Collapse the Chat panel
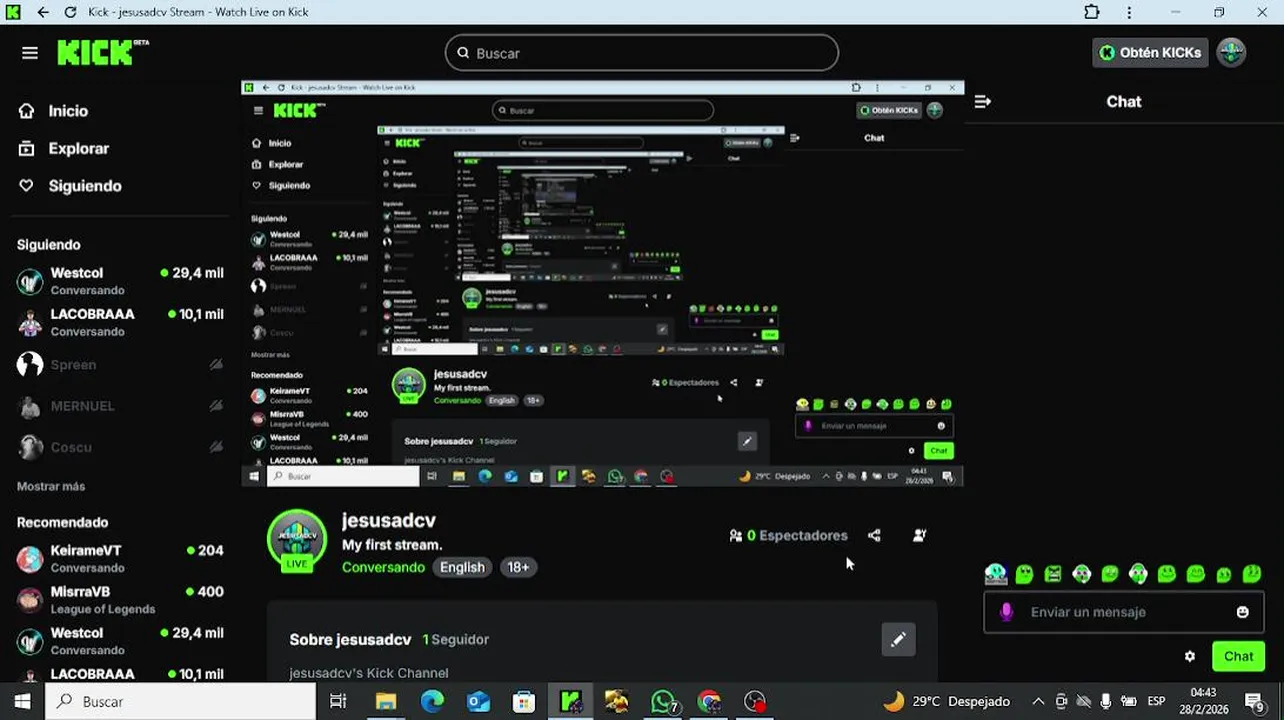Screen dimensions: 1284x720 (x=983, y=101)
